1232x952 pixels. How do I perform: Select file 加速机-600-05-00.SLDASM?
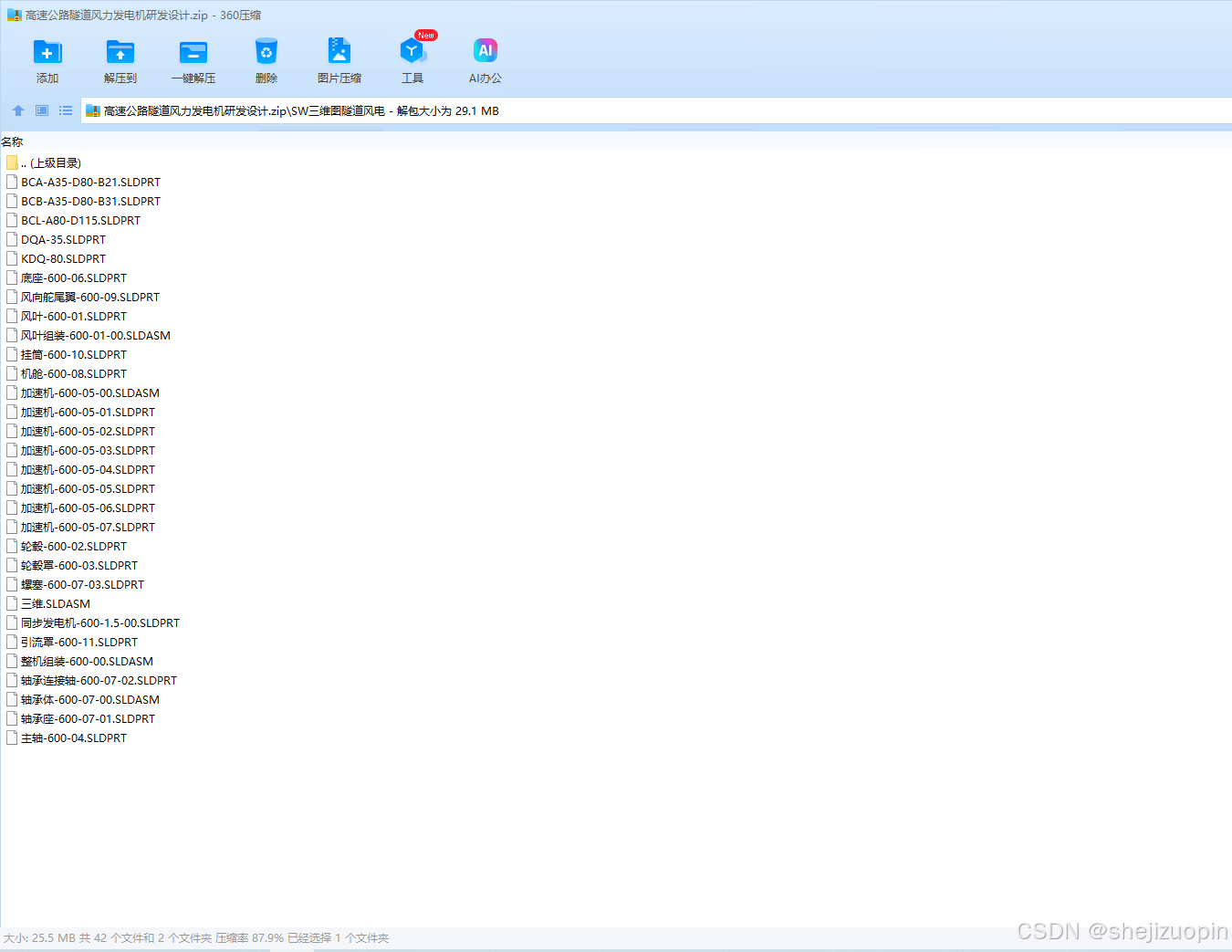83,392
